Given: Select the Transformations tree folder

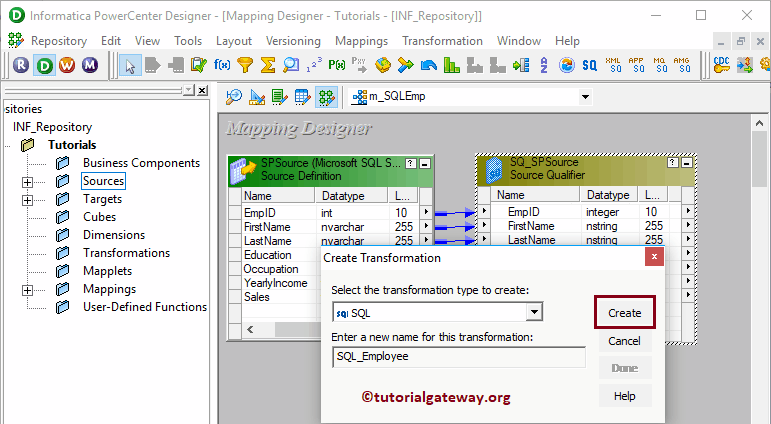Looking at the screenshot, I should (x=126, y=253).
